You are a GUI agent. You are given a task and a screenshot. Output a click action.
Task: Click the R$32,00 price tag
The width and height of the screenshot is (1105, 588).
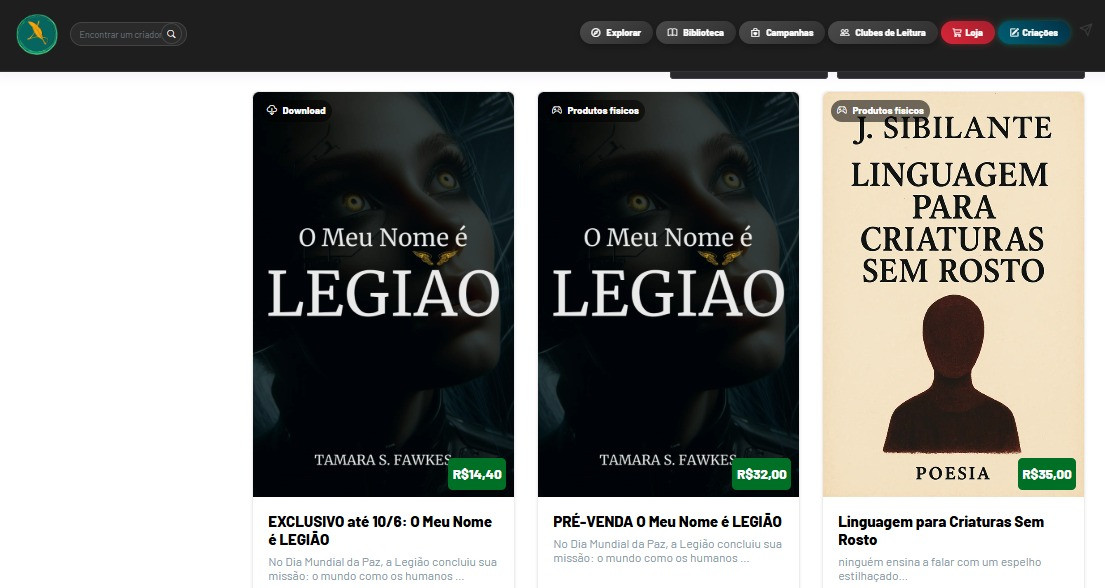762,474
